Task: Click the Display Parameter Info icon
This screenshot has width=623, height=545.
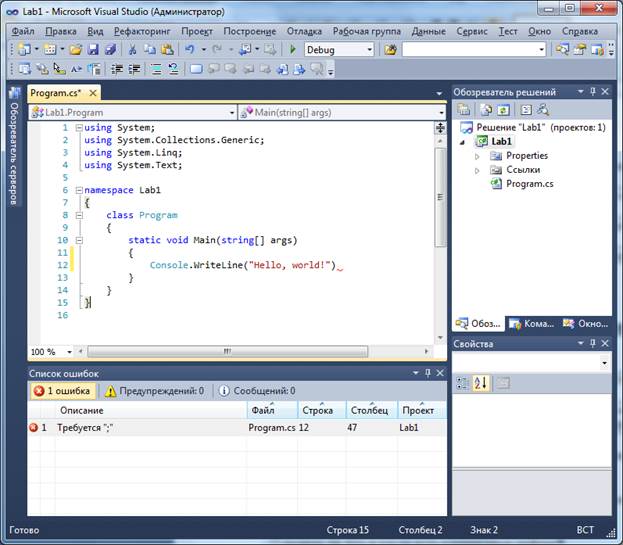Action: click(x=42, y=69)
